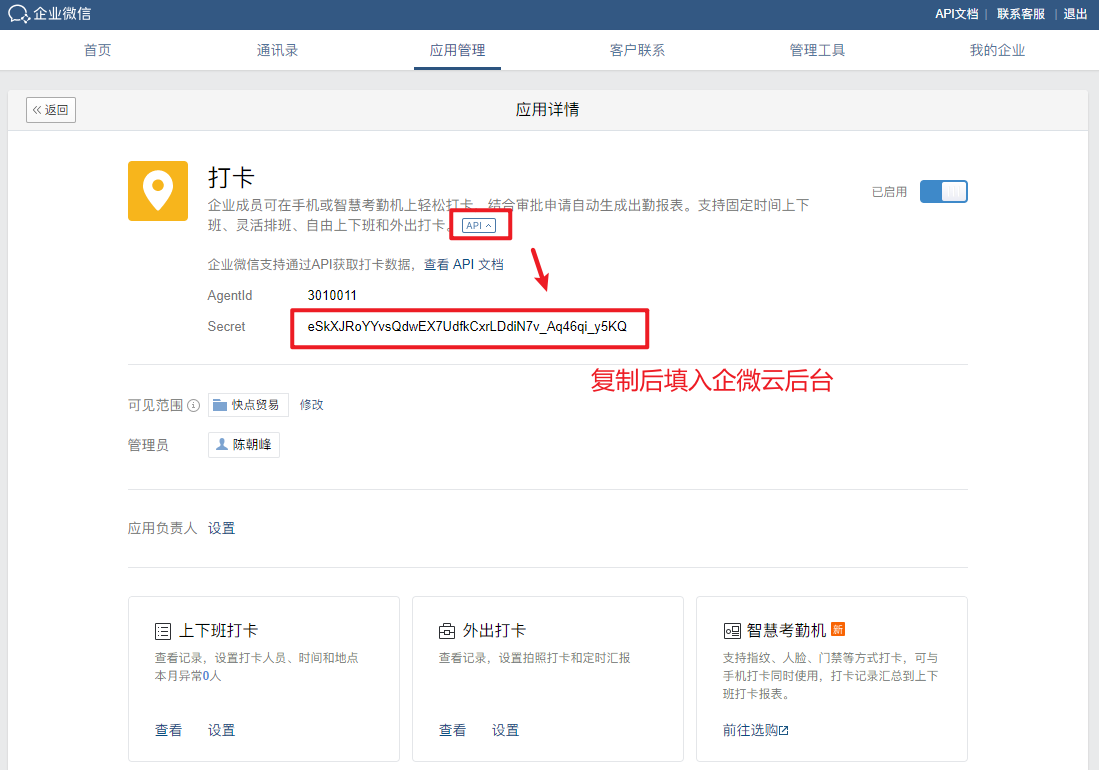1099x770 pixels.
Task: Click the 陈朝峰 administrator tag
Action: pos(244,445)
